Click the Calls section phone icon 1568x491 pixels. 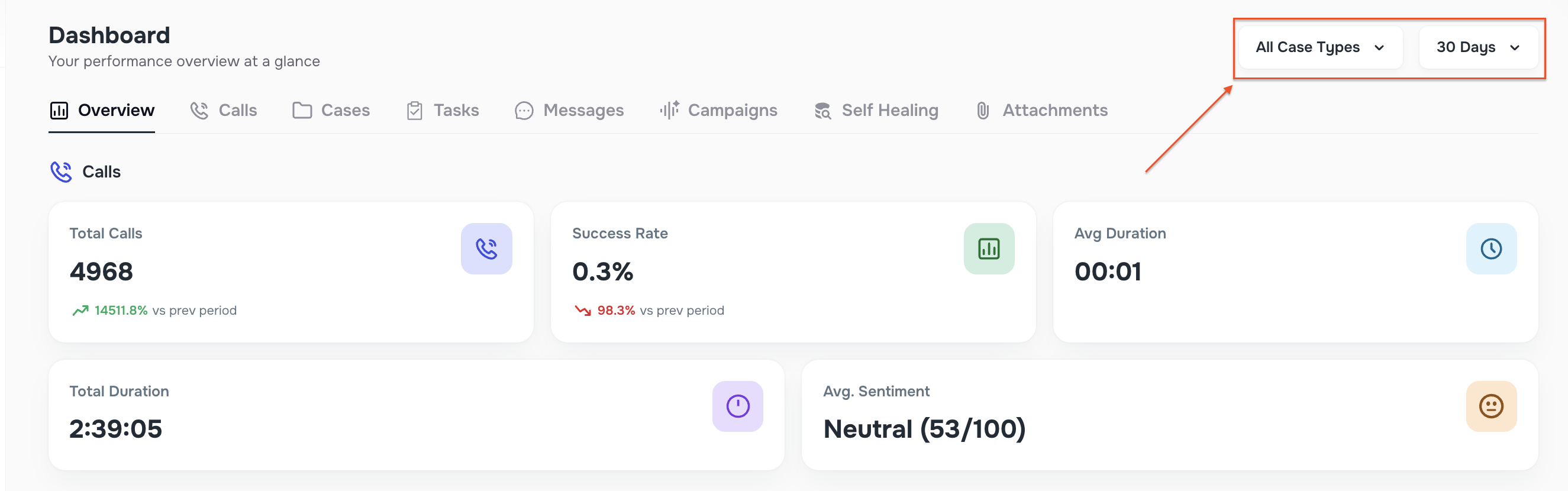62,172
